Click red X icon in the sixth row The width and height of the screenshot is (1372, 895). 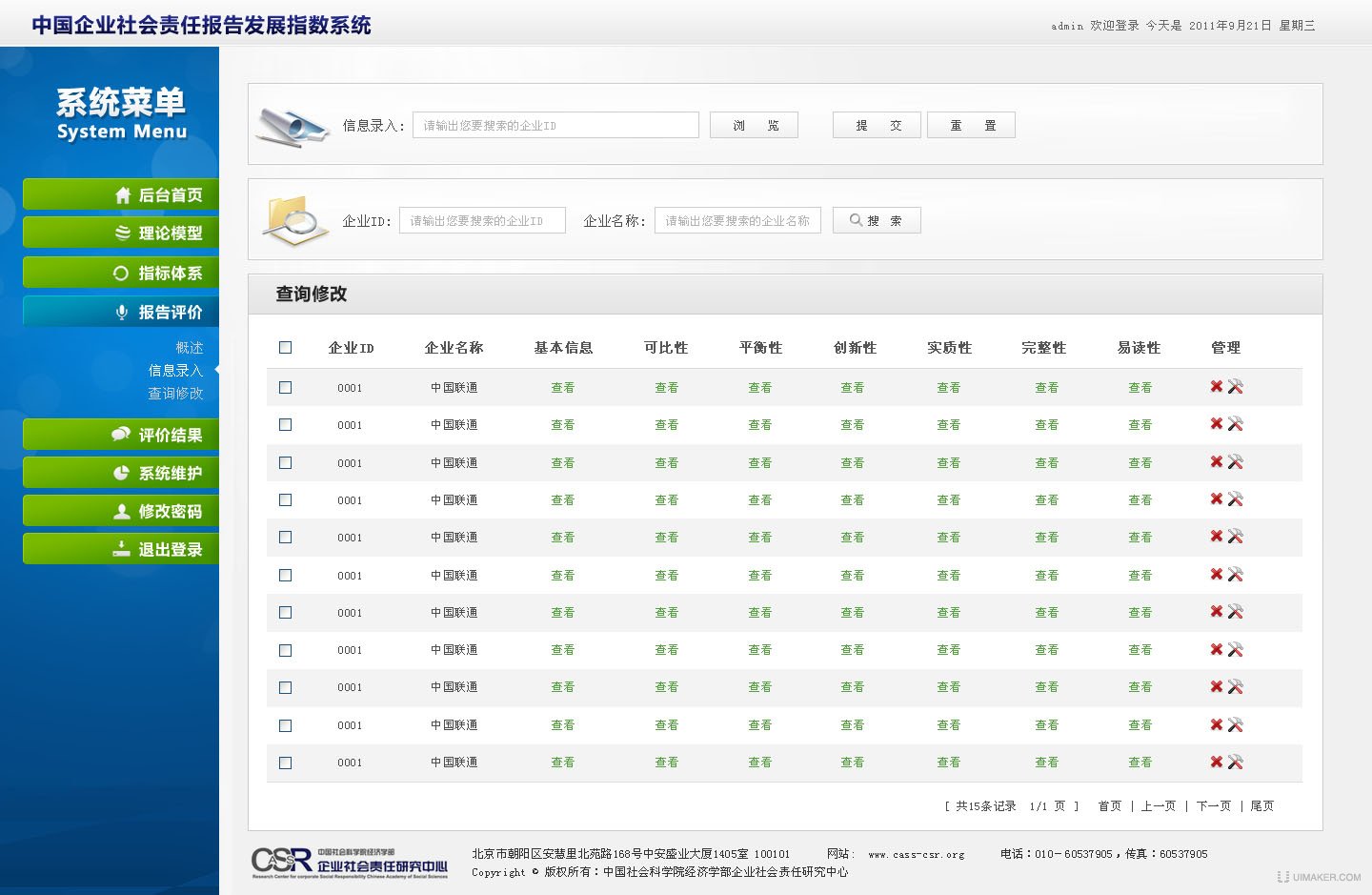(x=1217, y=574)
